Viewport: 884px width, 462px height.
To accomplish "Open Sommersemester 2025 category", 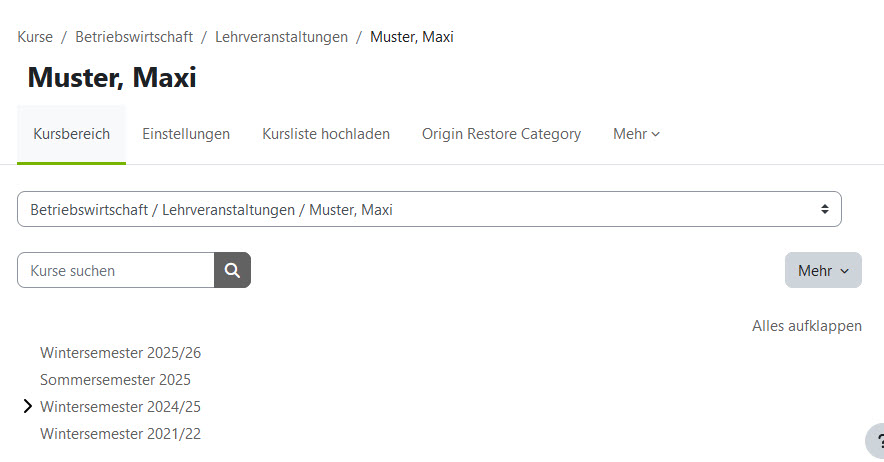I will [x=115, y=380].
